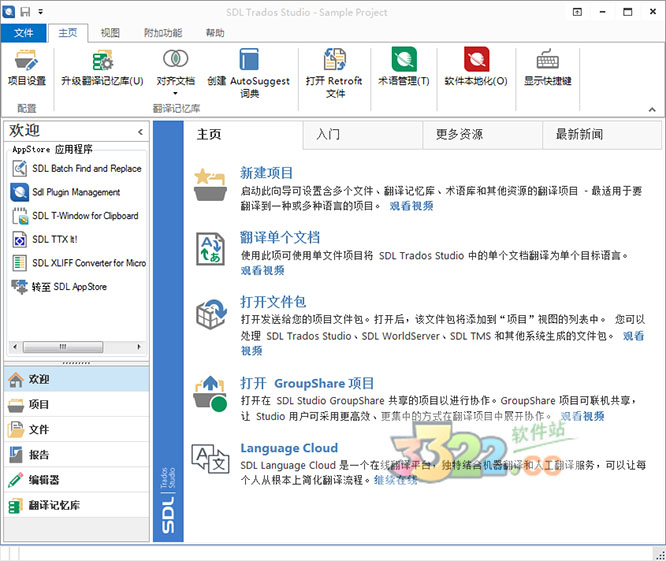
Task: Open SDL TTX It! app
Action: (45, 240)
